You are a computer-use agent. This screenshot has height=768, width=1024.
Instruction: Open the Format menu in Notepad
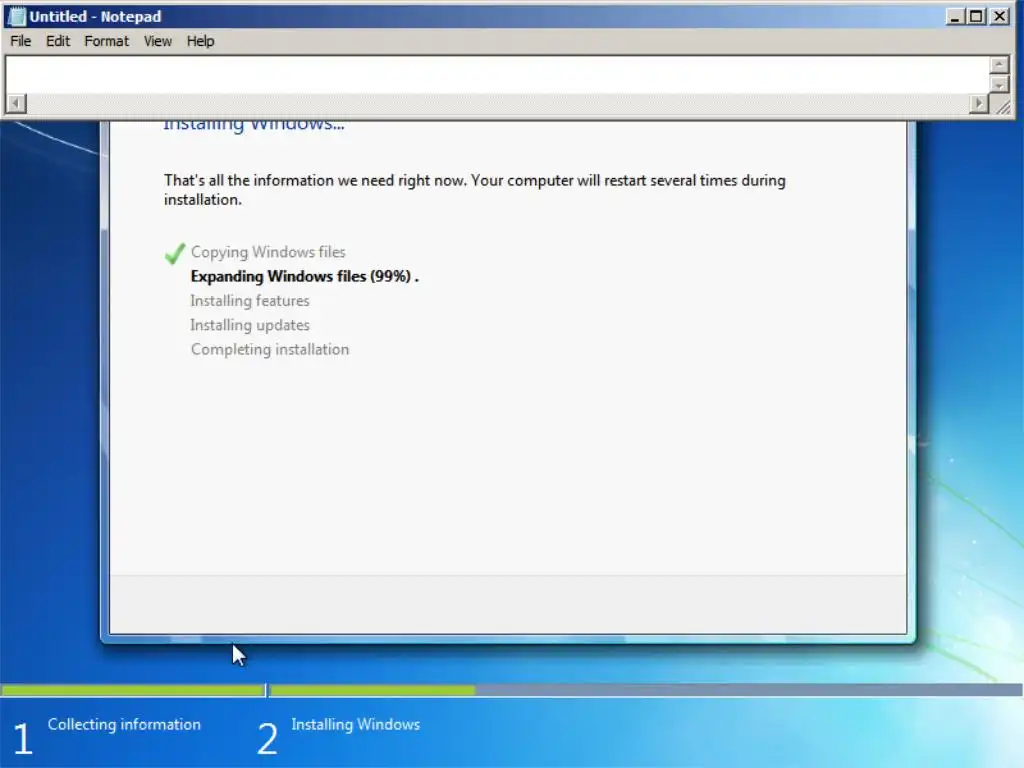(x=106, y=41)
